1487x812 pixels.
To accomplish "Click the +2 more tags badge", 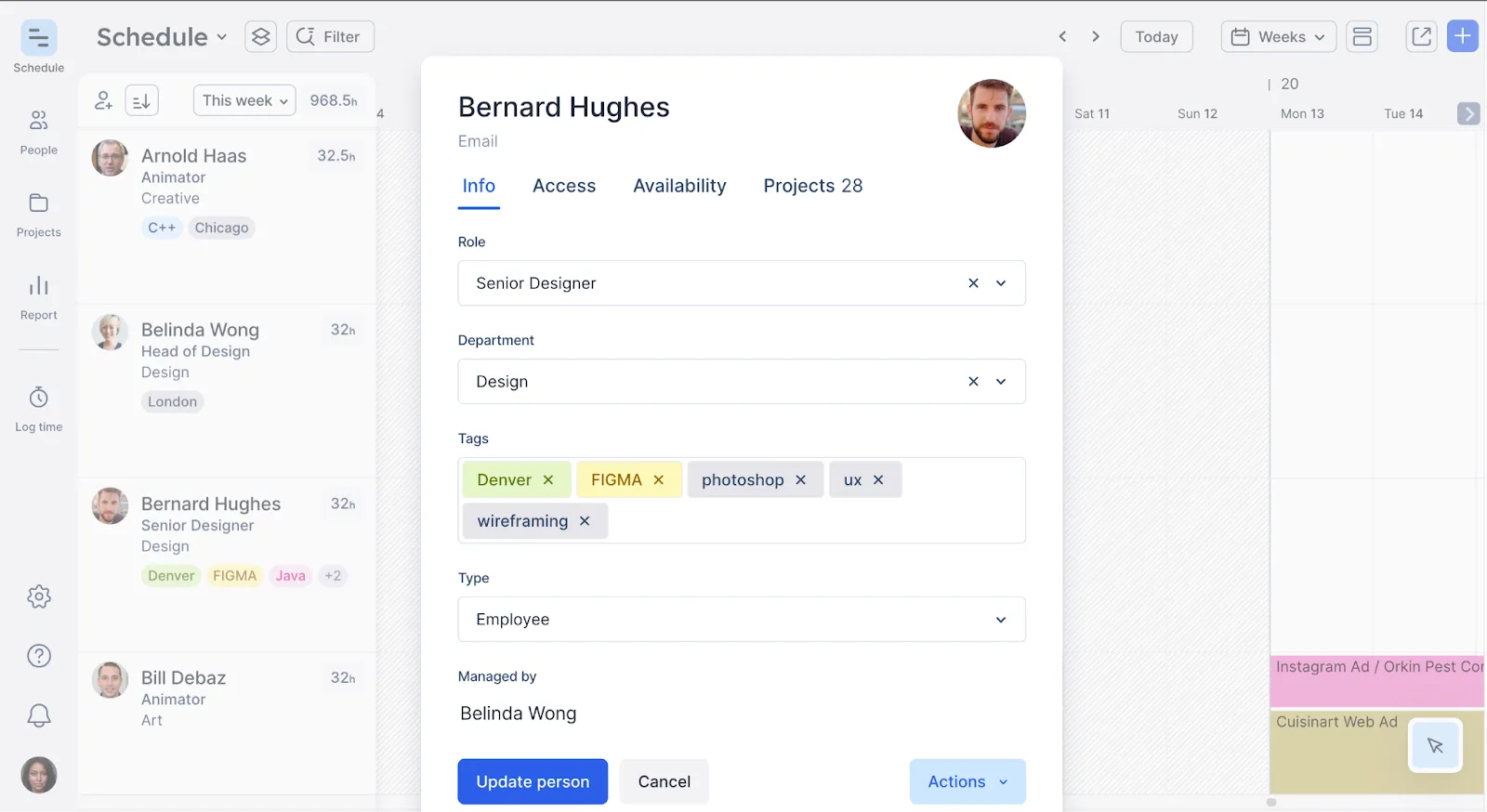I will coord(333,576).
